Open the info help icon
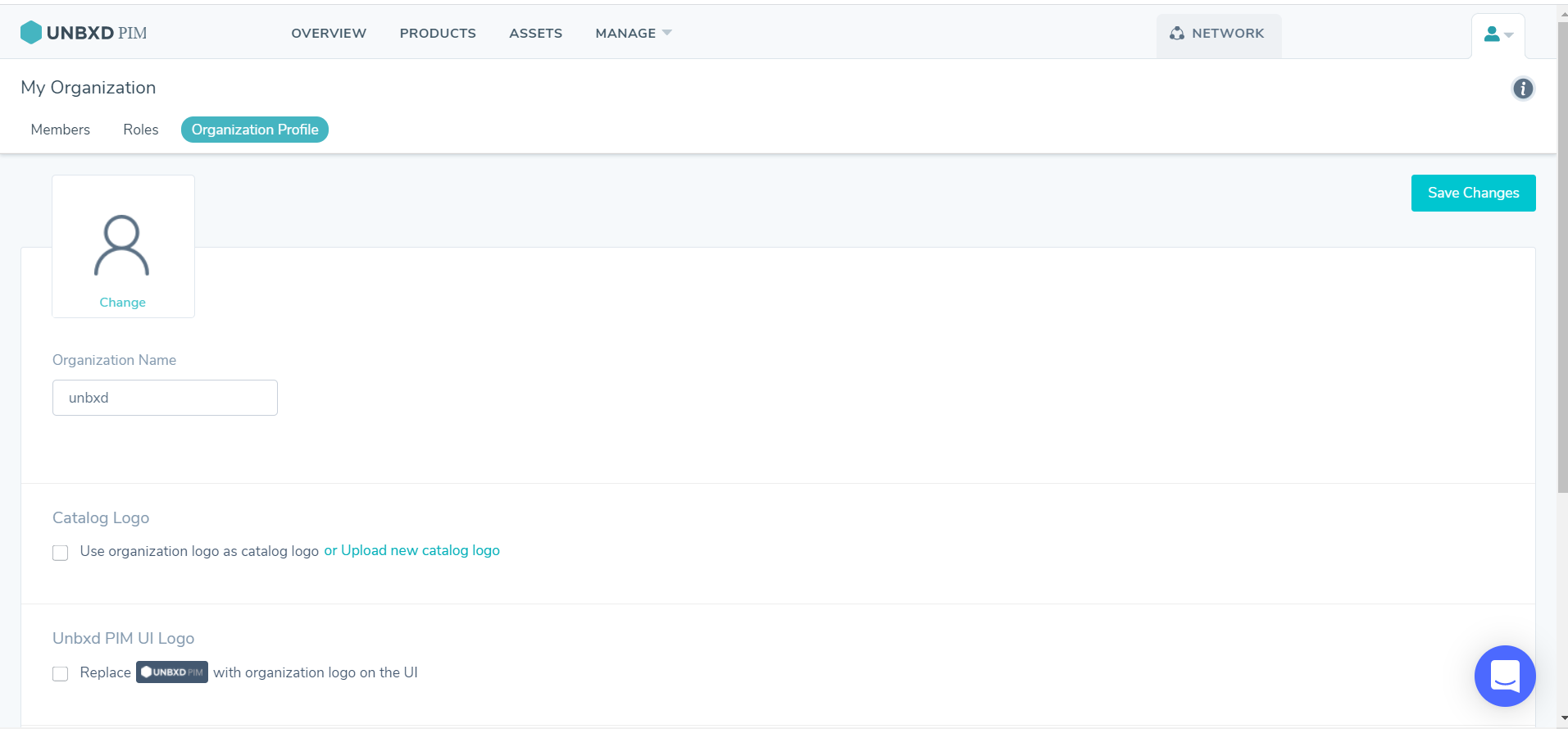Image resolution: width=1568 pixels, height=729 pixels. coord(1523,89)
